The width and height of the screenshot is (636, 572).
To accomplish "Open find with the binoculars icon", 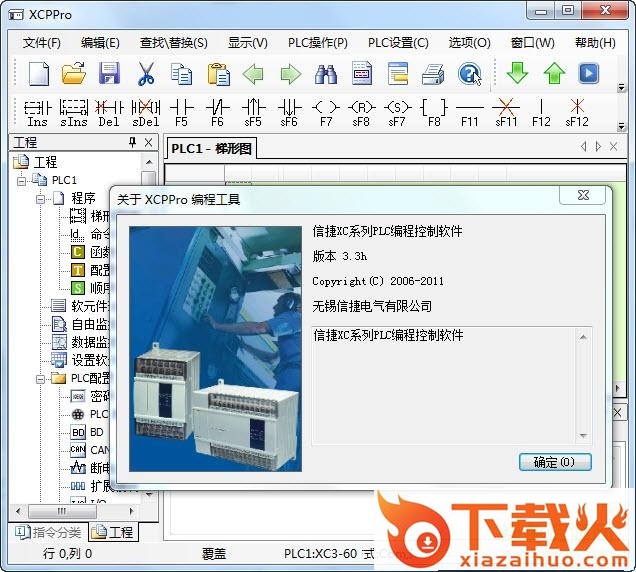I will [x=326, y=74].
